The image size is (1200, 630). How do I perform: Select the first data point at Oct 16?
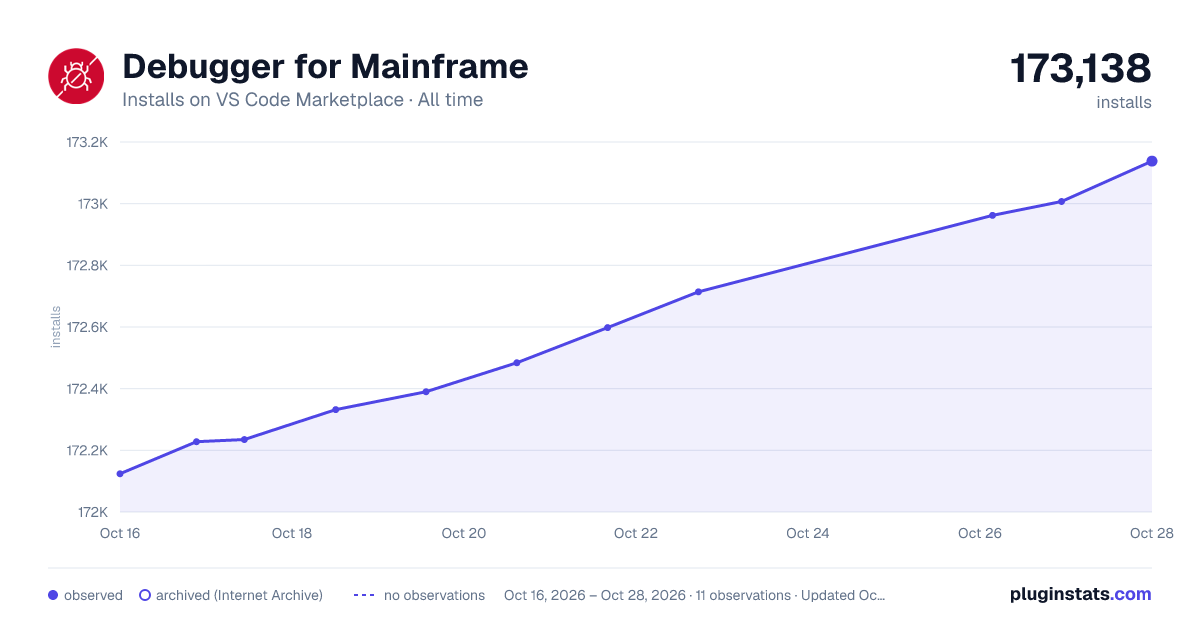click(x=120, y=474)
